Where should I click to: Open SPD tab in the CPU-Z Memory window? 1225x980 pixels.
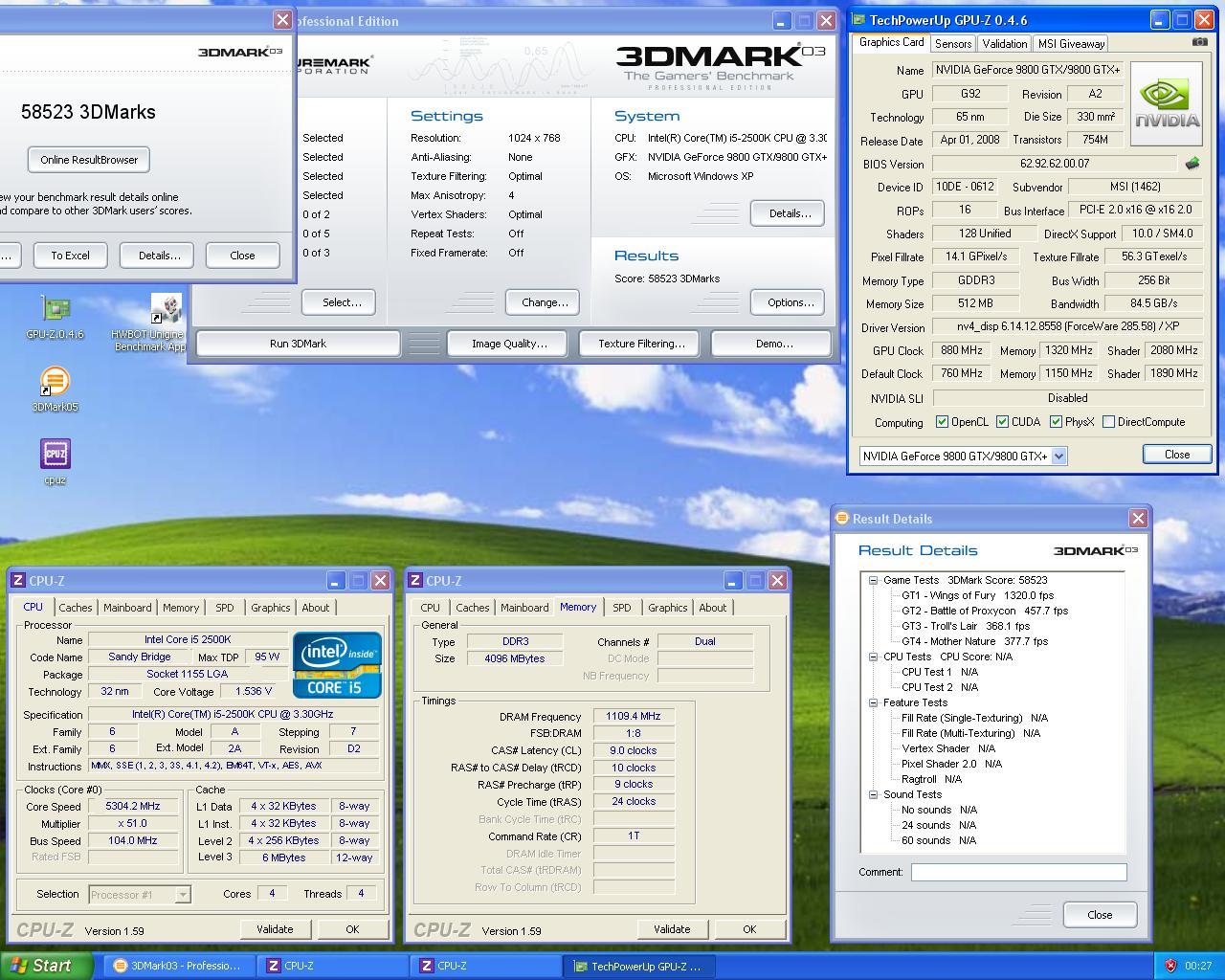pos(622,608)
